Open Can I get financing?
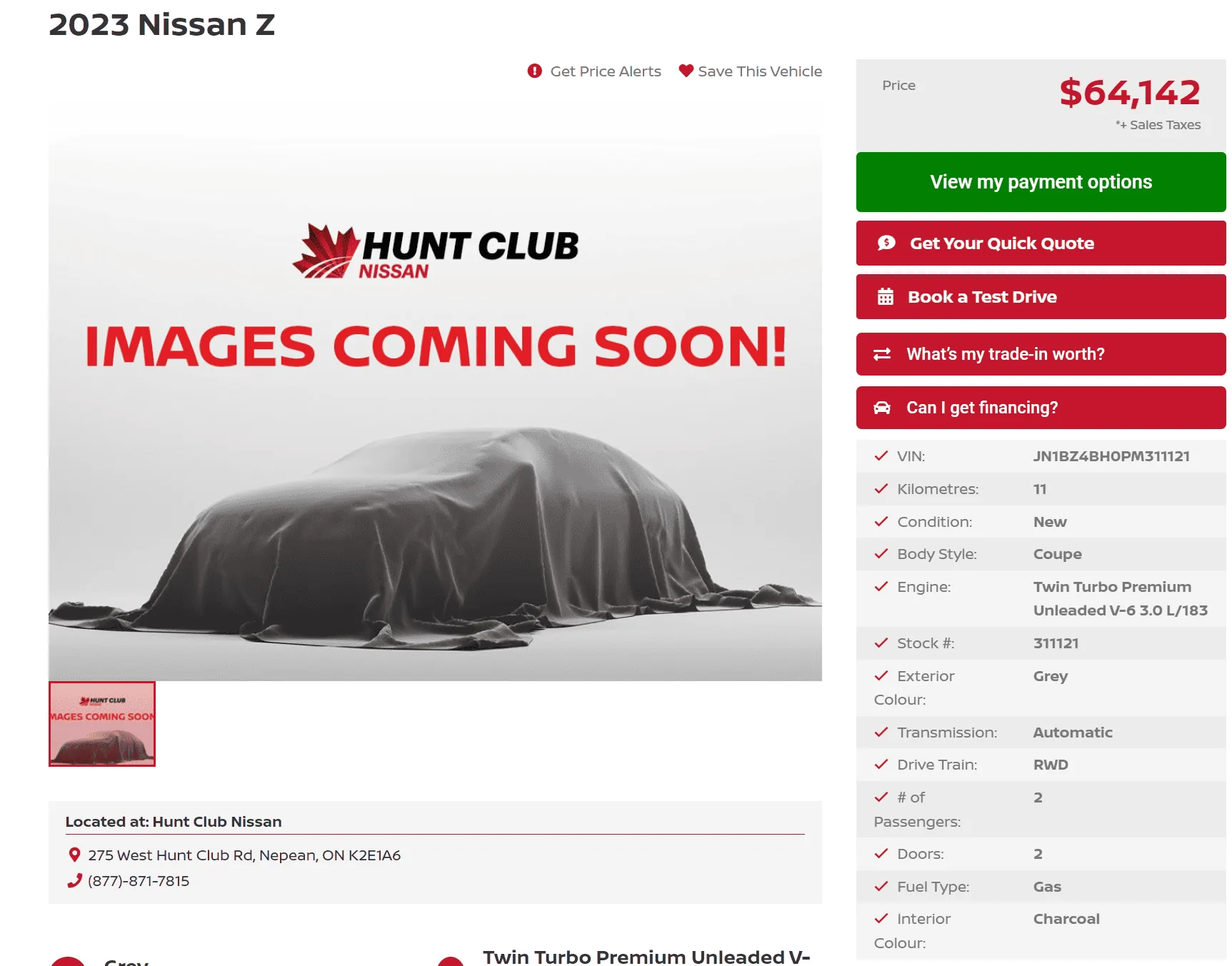The height and width of the screenshot is (966, 1232). 1041,408
